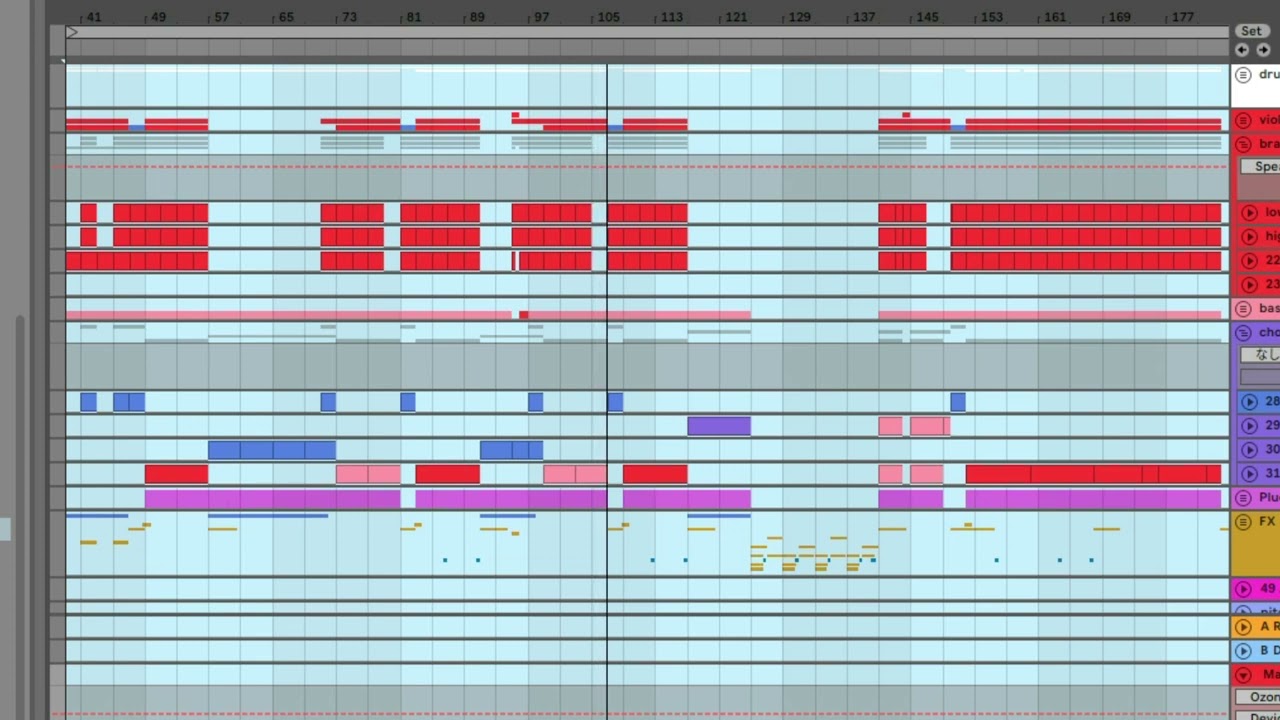This screenshot has height=720, width=1280.
Task: Unfold track 23
Action: (1249, 285)
